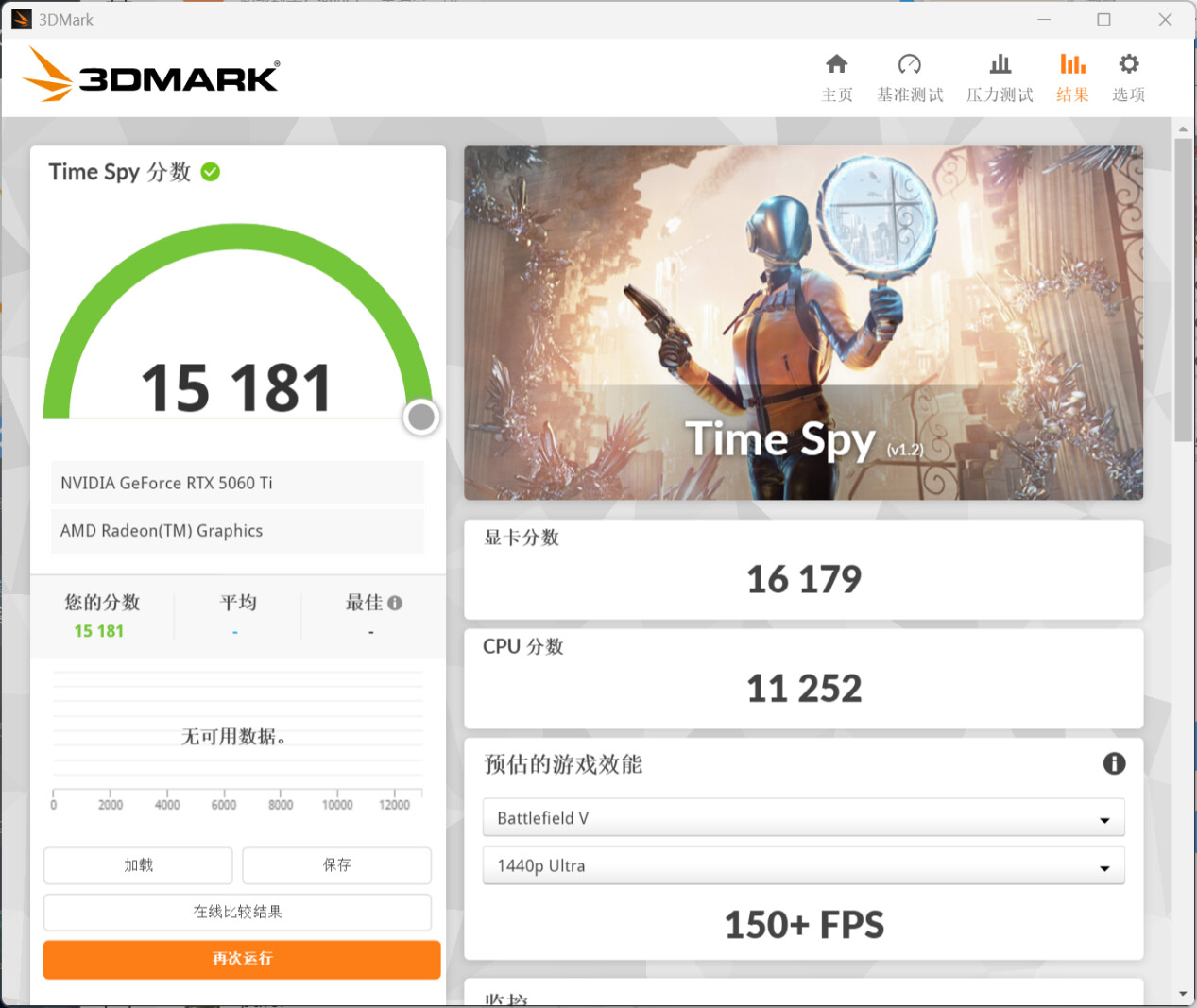Open the Options gear icon

click(1128, 64)
